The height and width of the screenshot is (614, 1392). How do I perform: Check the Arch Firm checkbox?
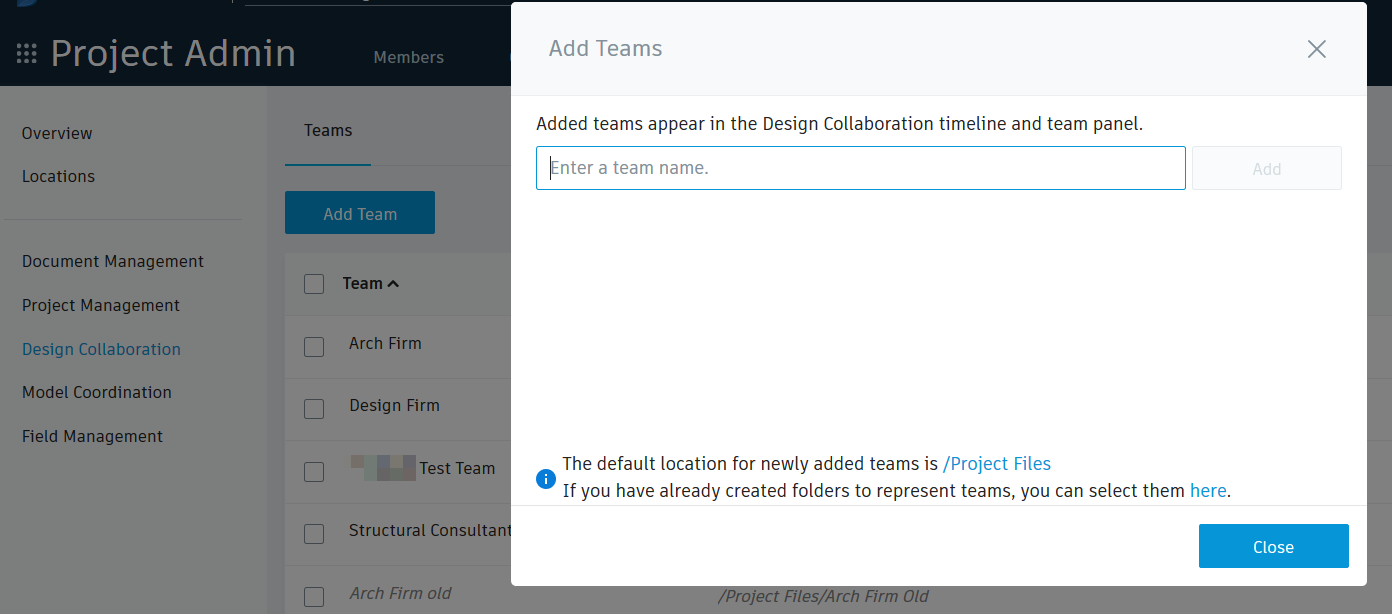[x=314, y=347]
